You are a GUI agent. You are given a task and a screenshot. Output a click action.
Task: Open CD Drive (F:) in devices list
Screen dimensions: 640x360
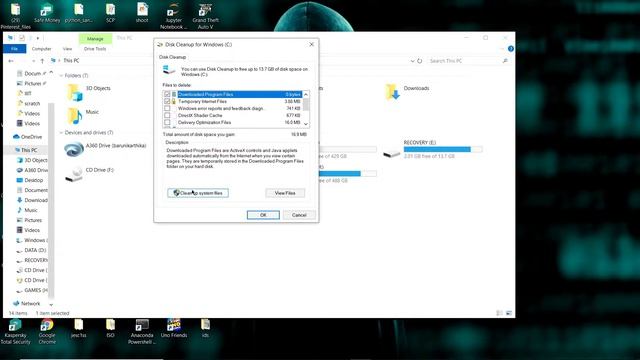pos(90,173)
